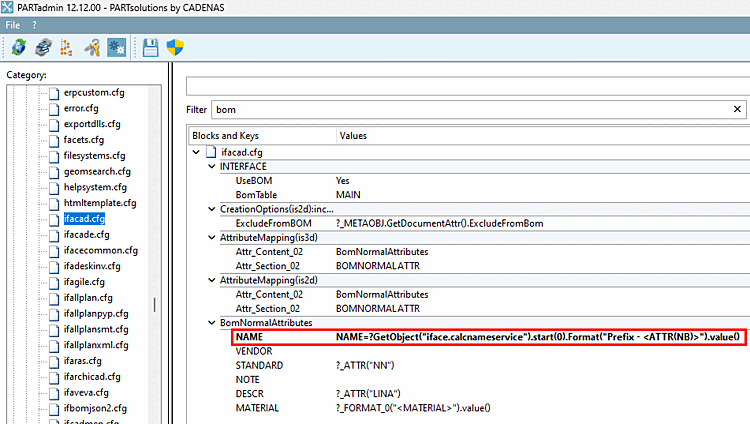Select the MATERIAL key row
The width and height of the screenshot is (750, 424).
(257, 408)
